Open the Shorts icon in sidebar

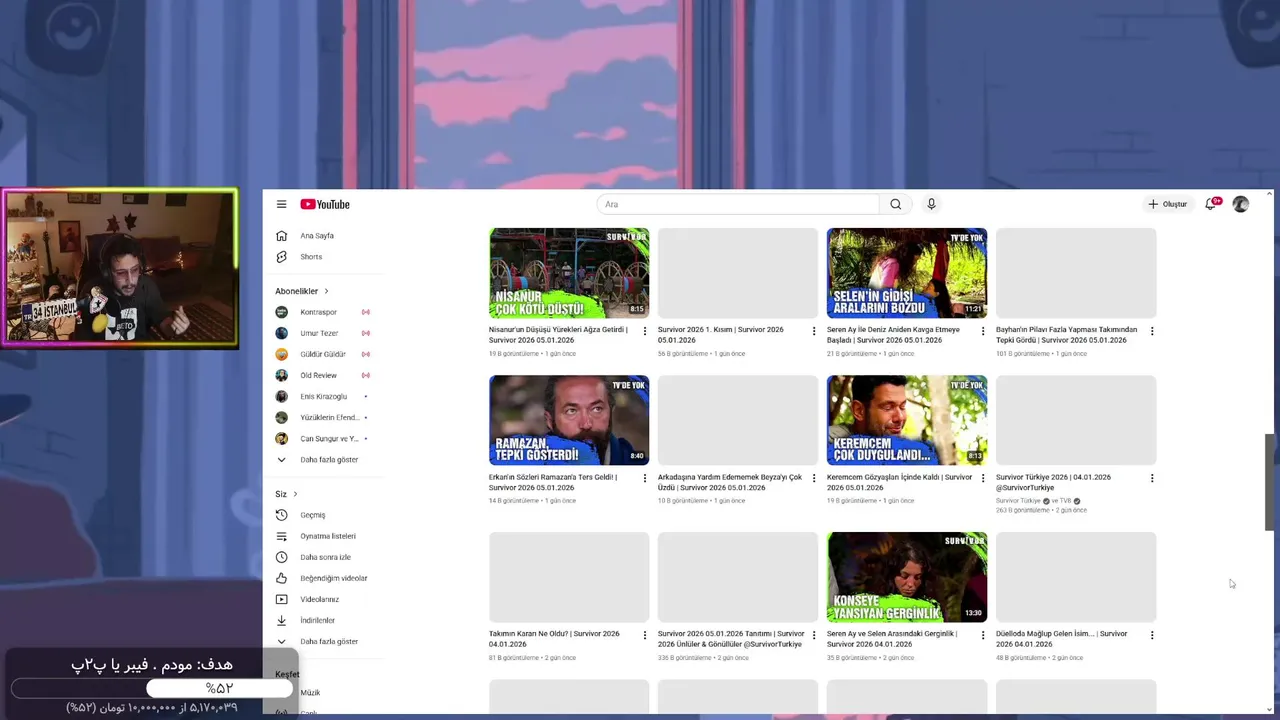281,257
